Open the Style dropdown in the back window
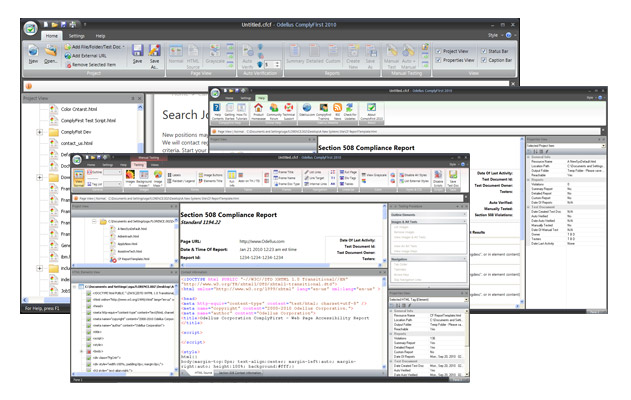 [495, 35]
